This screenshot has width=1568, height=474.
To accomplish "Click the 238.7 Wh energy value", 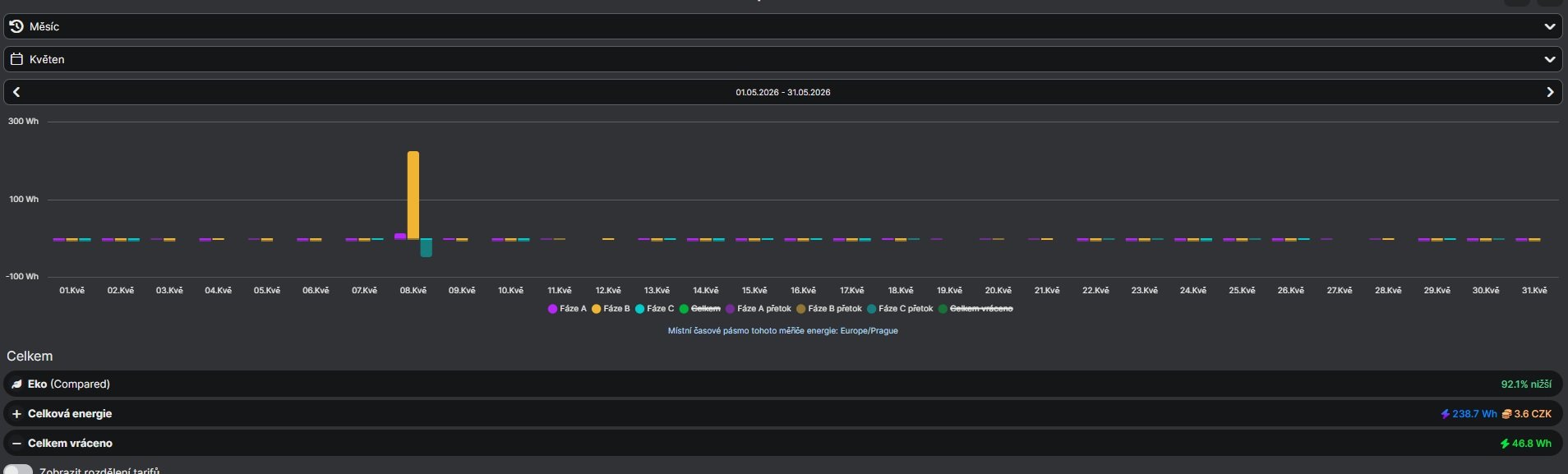I will click(1474, 414).
